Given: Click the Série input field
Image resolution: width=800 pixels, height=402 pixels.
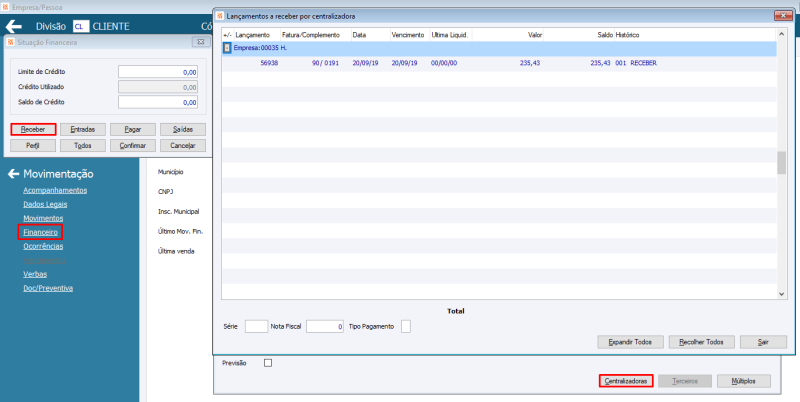Looking at the screenshot, I should (x=256, y=326).
